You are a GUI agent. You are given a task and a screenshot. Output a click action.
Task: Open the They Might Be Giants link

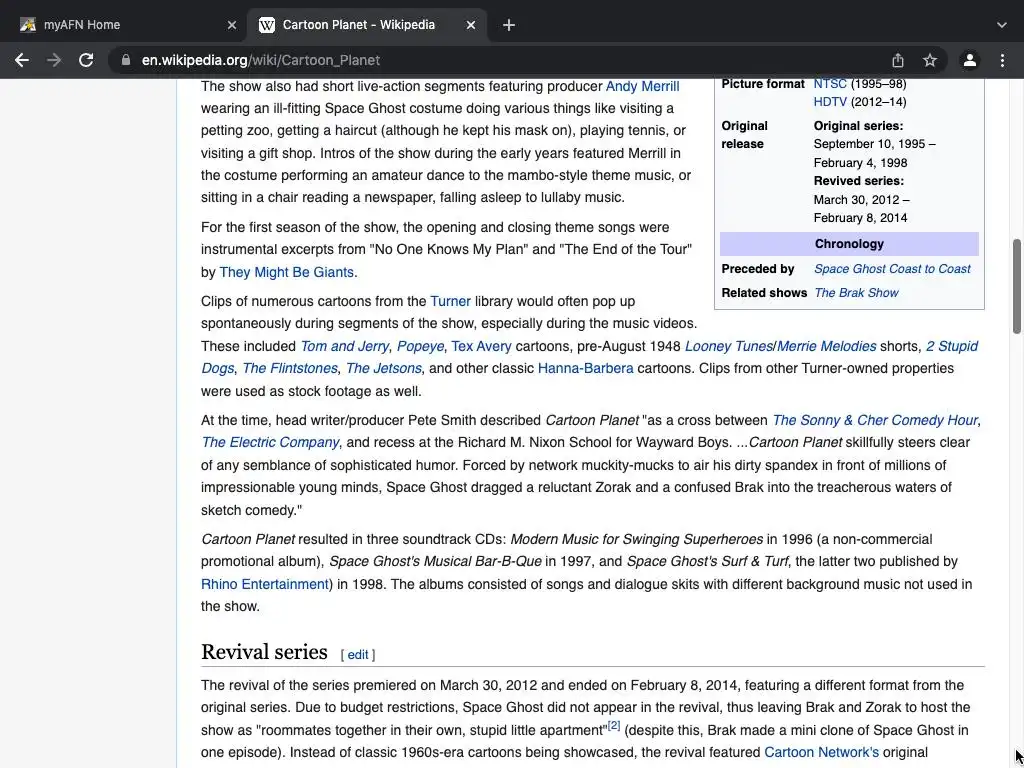[287, 272]
